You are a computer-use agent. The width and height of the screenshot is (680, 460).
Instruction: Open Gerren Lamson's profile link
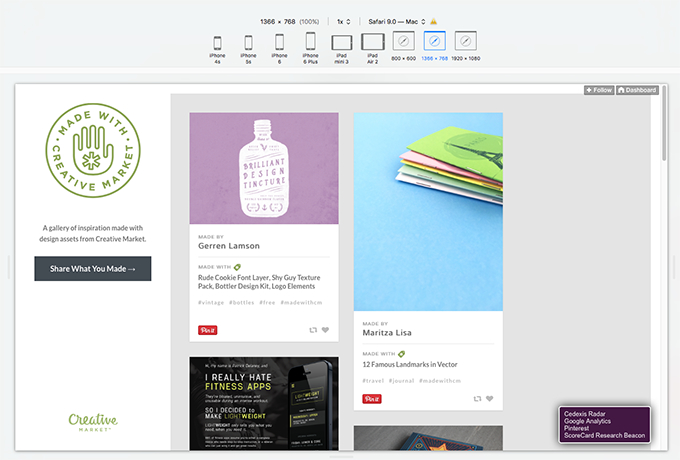tap(229, 246)
